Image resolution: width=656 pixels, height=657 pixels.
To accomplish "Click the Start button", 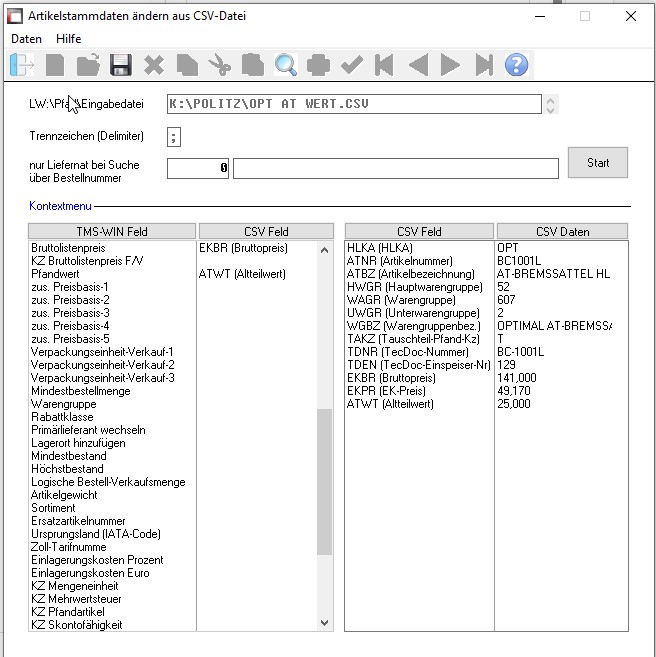I will (598, 163).
